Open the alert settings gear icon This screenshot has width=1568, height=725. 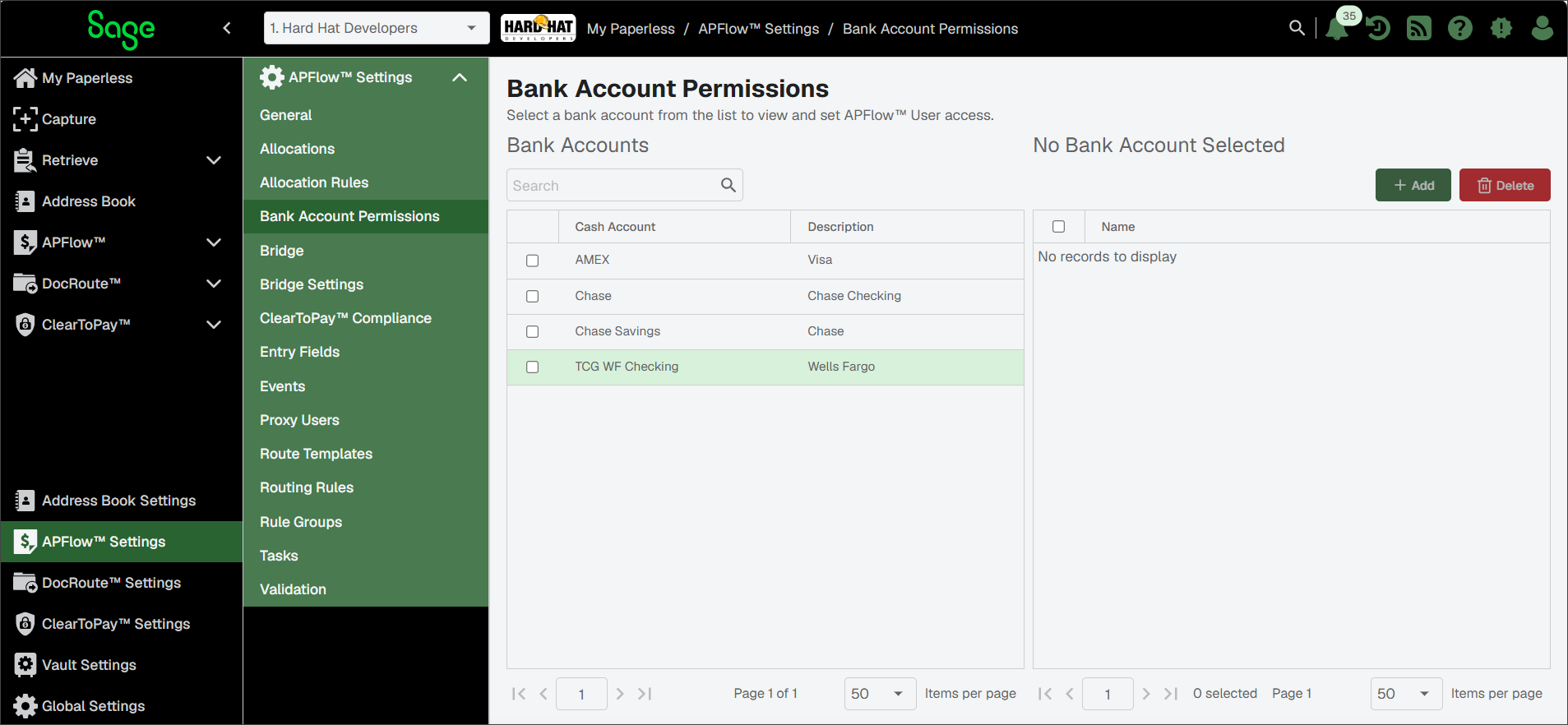coord(1501,28)
